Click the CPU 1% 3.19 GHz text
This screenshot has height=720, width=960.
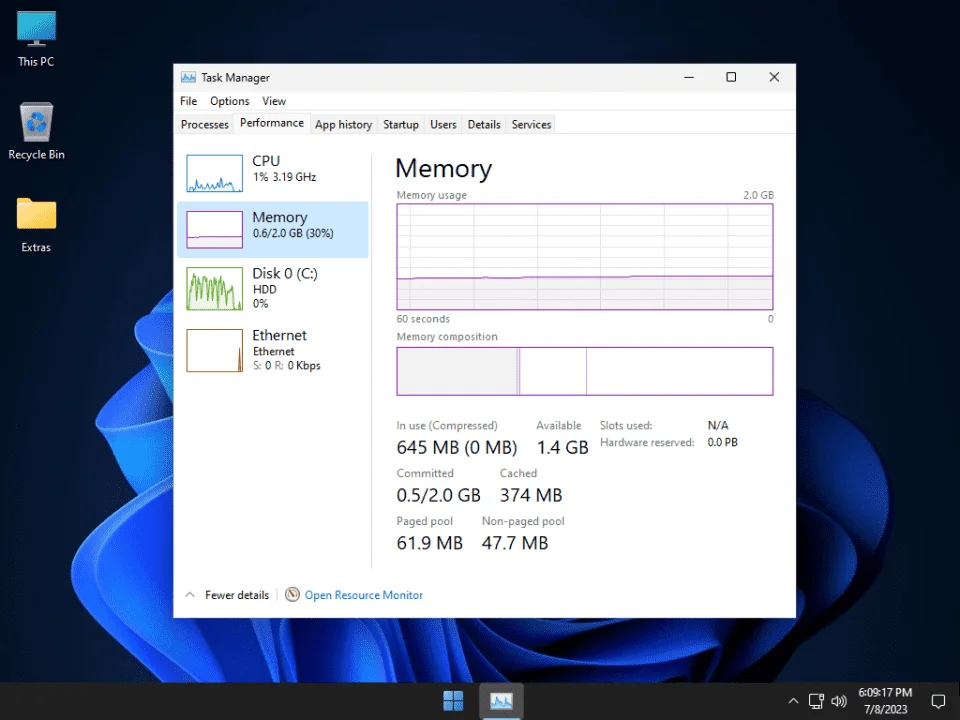[x=284, y=177]
